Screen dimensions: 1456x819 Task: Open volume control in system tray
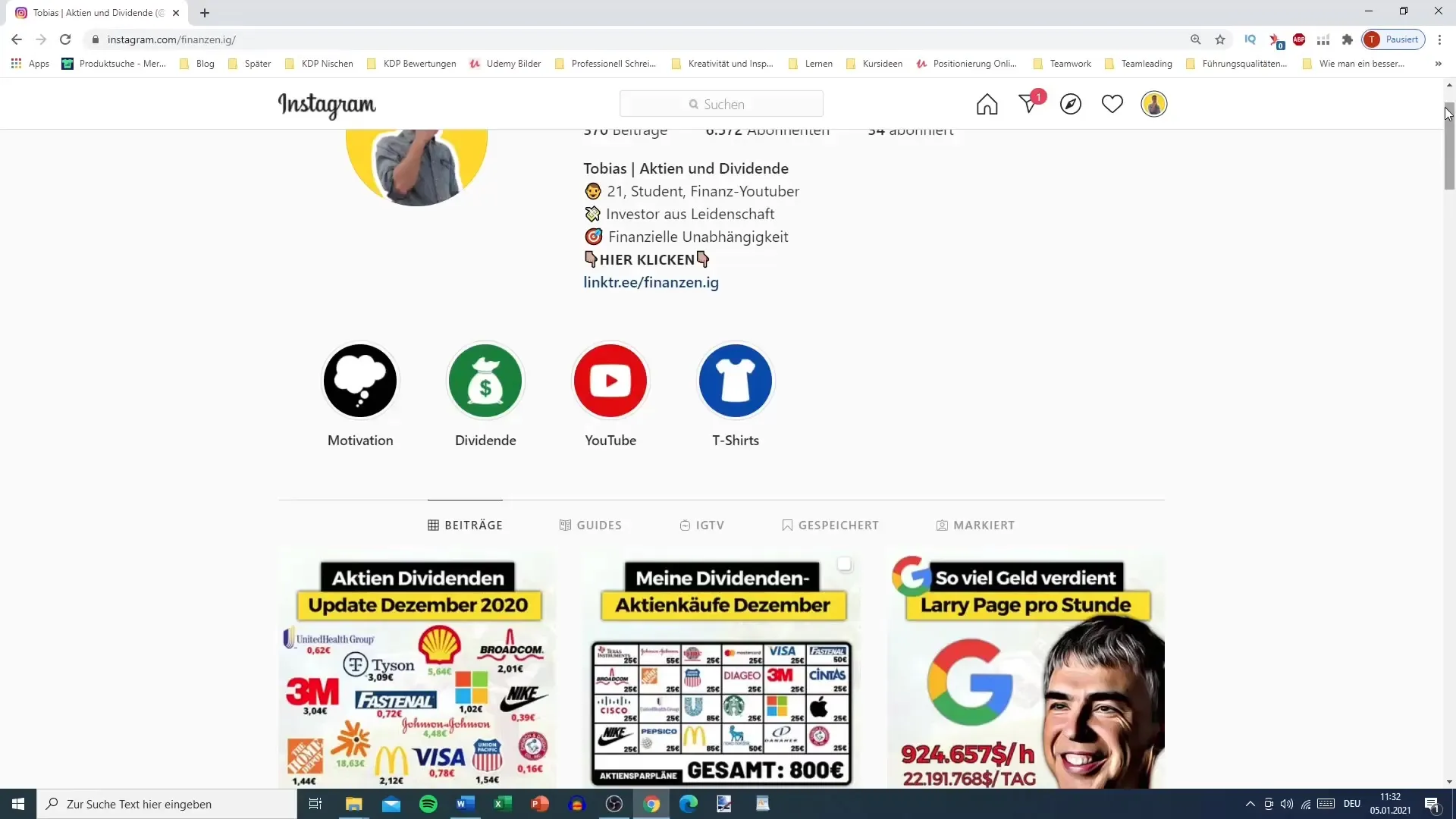coord(1287,804)
